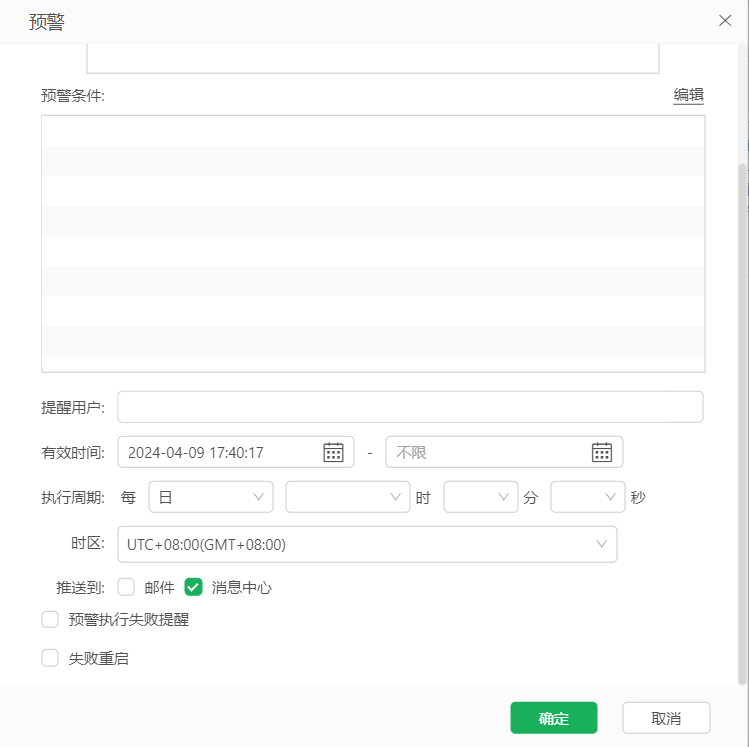Expand the second (秒) dropdown
749x747 pixels.
588,497
